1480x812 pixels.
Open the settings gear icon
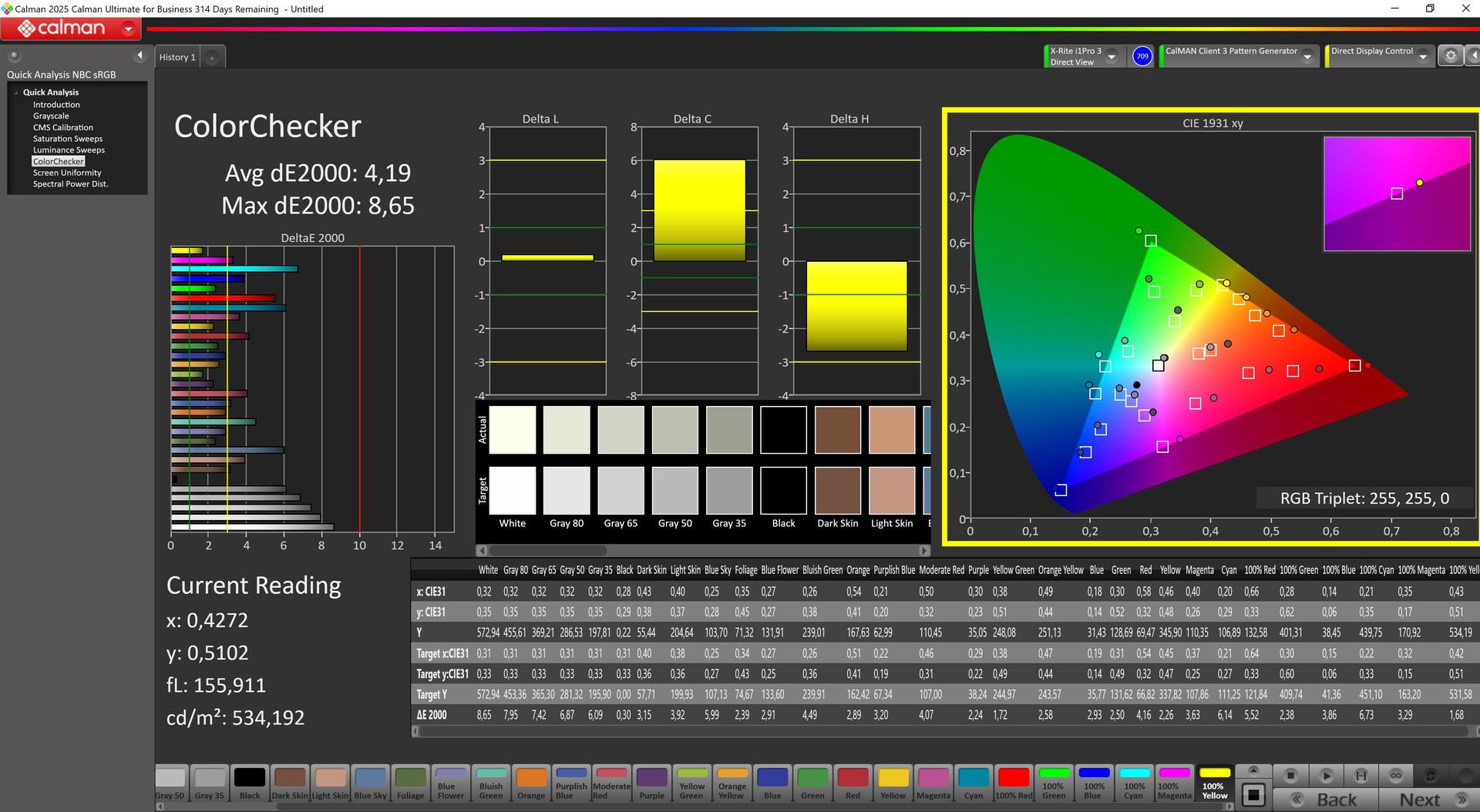click(x=1450, y=56)
